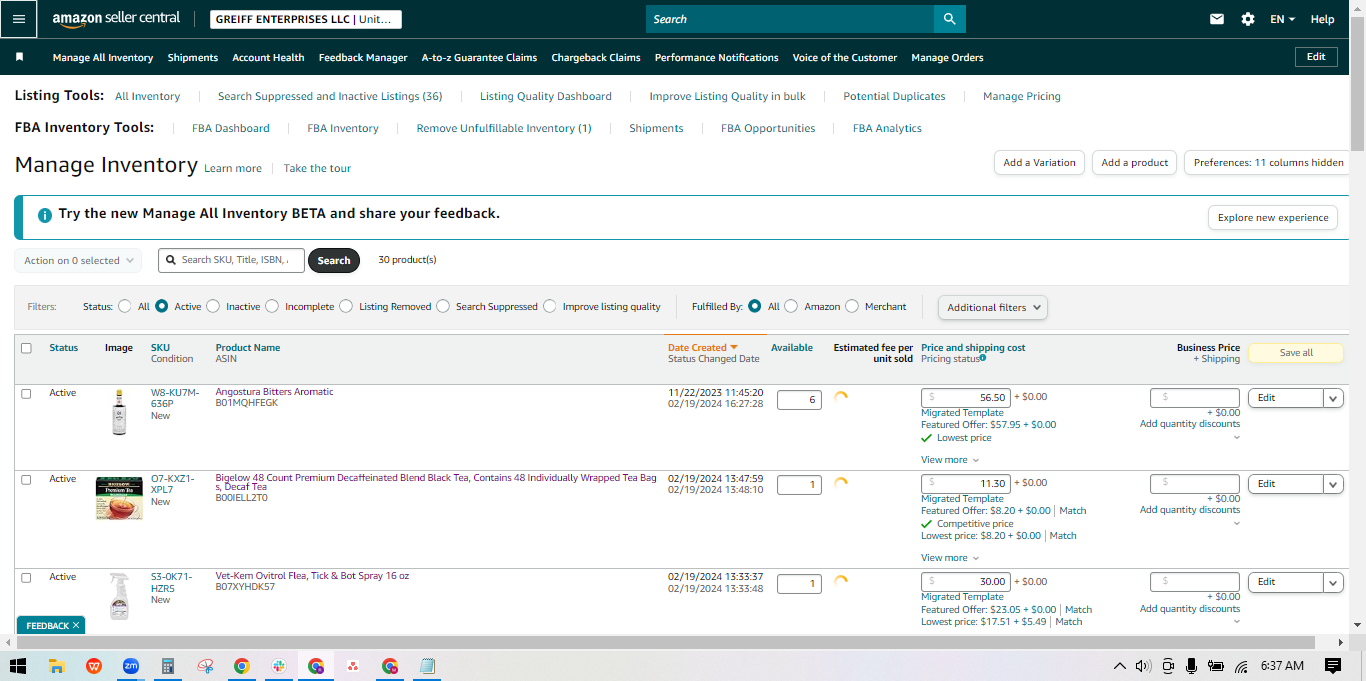Click the microphone tray icon
Screen dimensions: 1366x681
pyautogui.click(x=1191, y=666)
